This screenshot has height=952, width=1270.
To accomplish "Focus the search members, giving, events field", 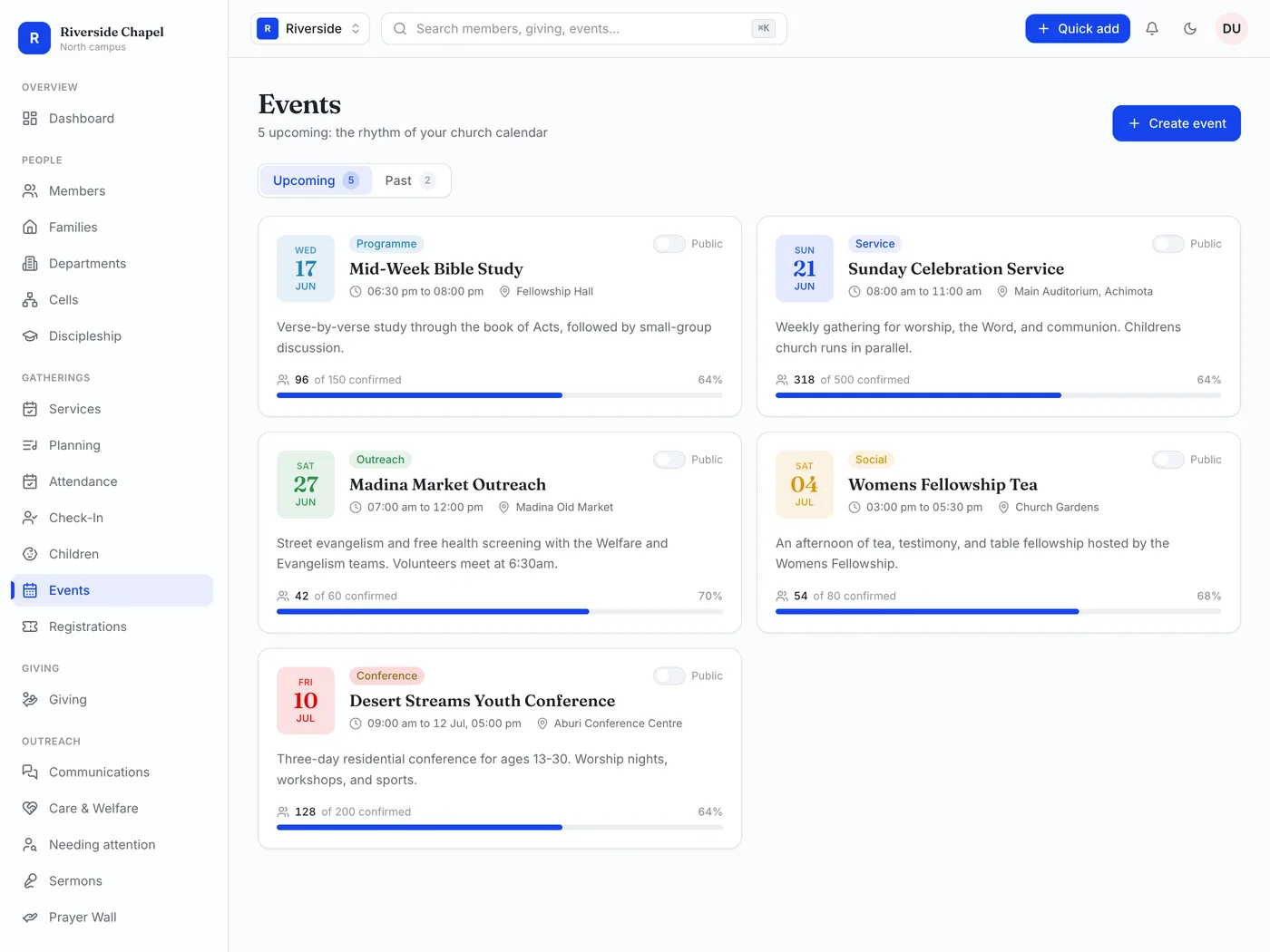I will click(584, 29).
